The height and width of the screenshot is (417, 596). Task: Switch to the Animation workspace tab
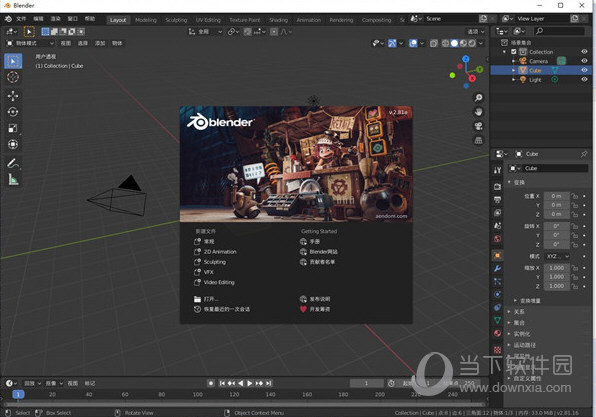click(x=308, y=20)
